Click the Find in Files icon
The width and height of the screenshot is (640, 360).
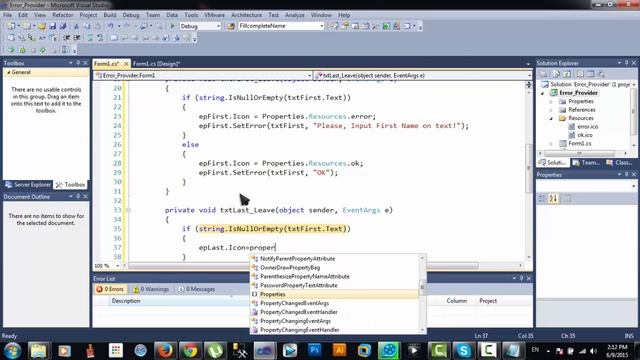pyautogui.click(x=231, y=26)
